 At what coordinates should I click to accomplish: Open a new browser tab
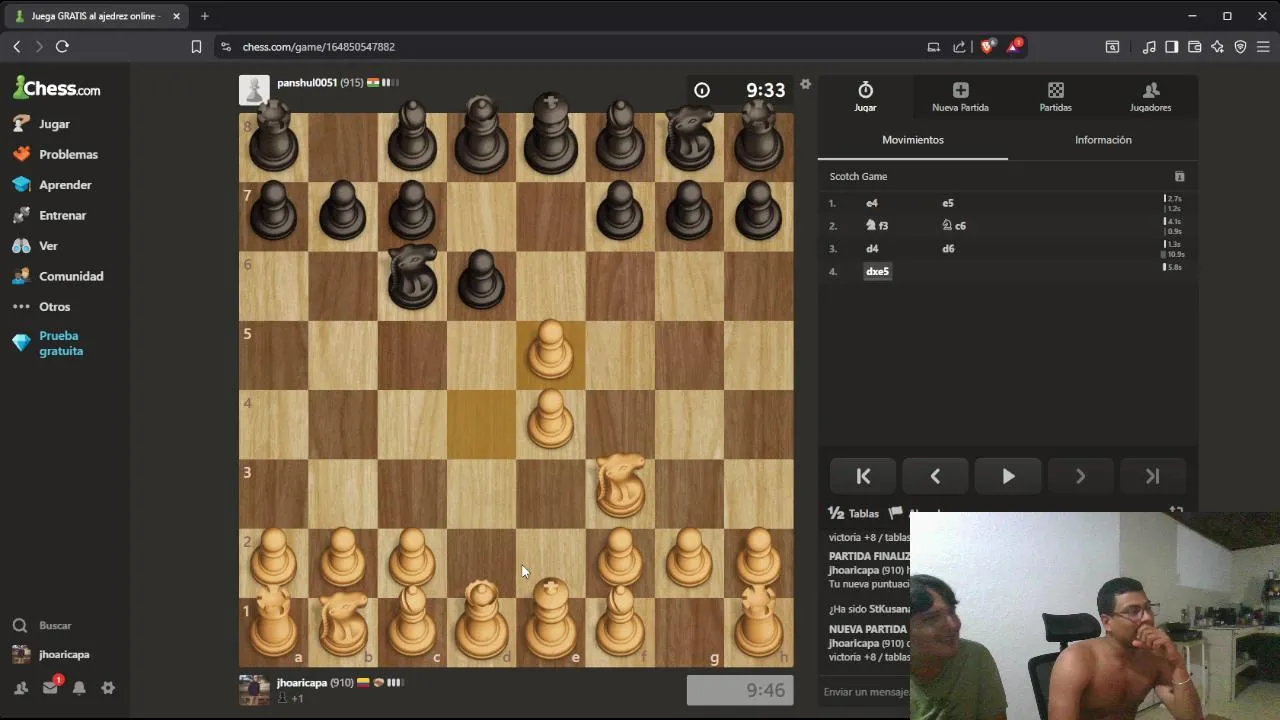coord(204,16)
